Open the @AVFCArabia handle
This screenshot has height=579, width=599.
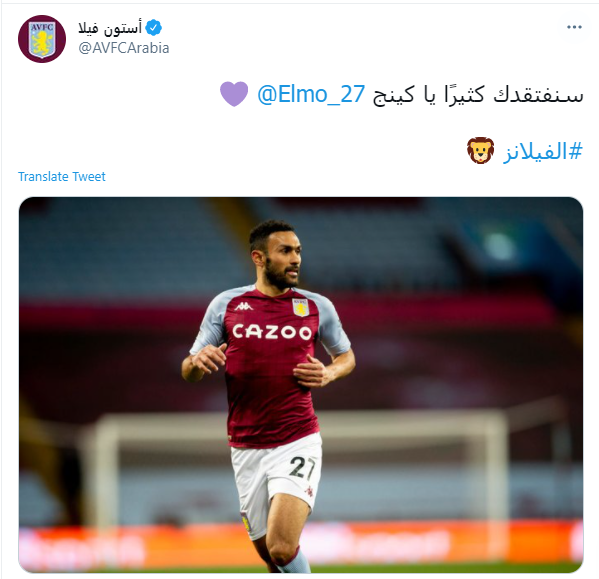[x=124, y=48]
